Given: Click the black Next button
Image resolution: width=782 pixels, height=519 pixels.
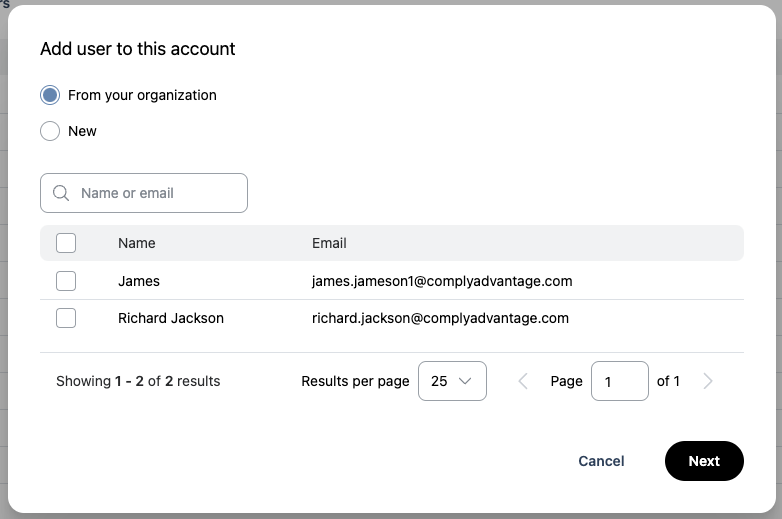Looking at the screenshot, I should click(x=704, y=461).
